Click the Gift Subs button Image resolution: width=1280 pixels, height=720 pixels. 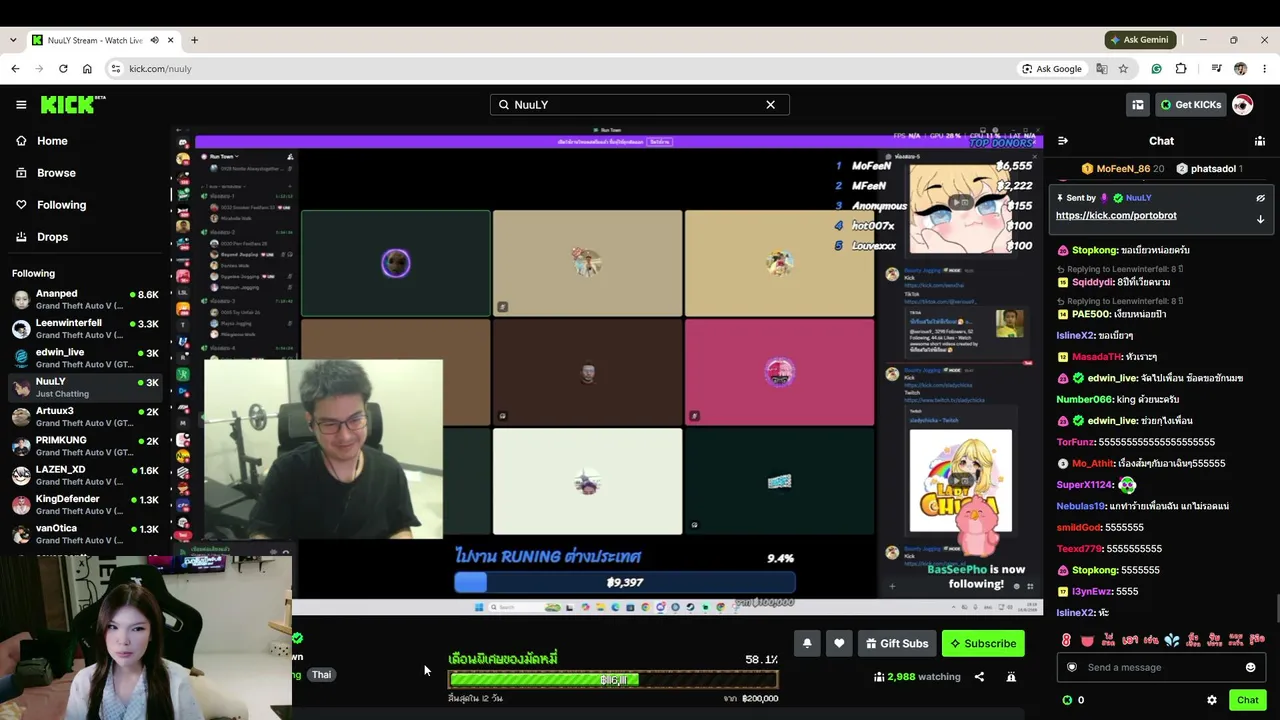click(x=897, y=643)
